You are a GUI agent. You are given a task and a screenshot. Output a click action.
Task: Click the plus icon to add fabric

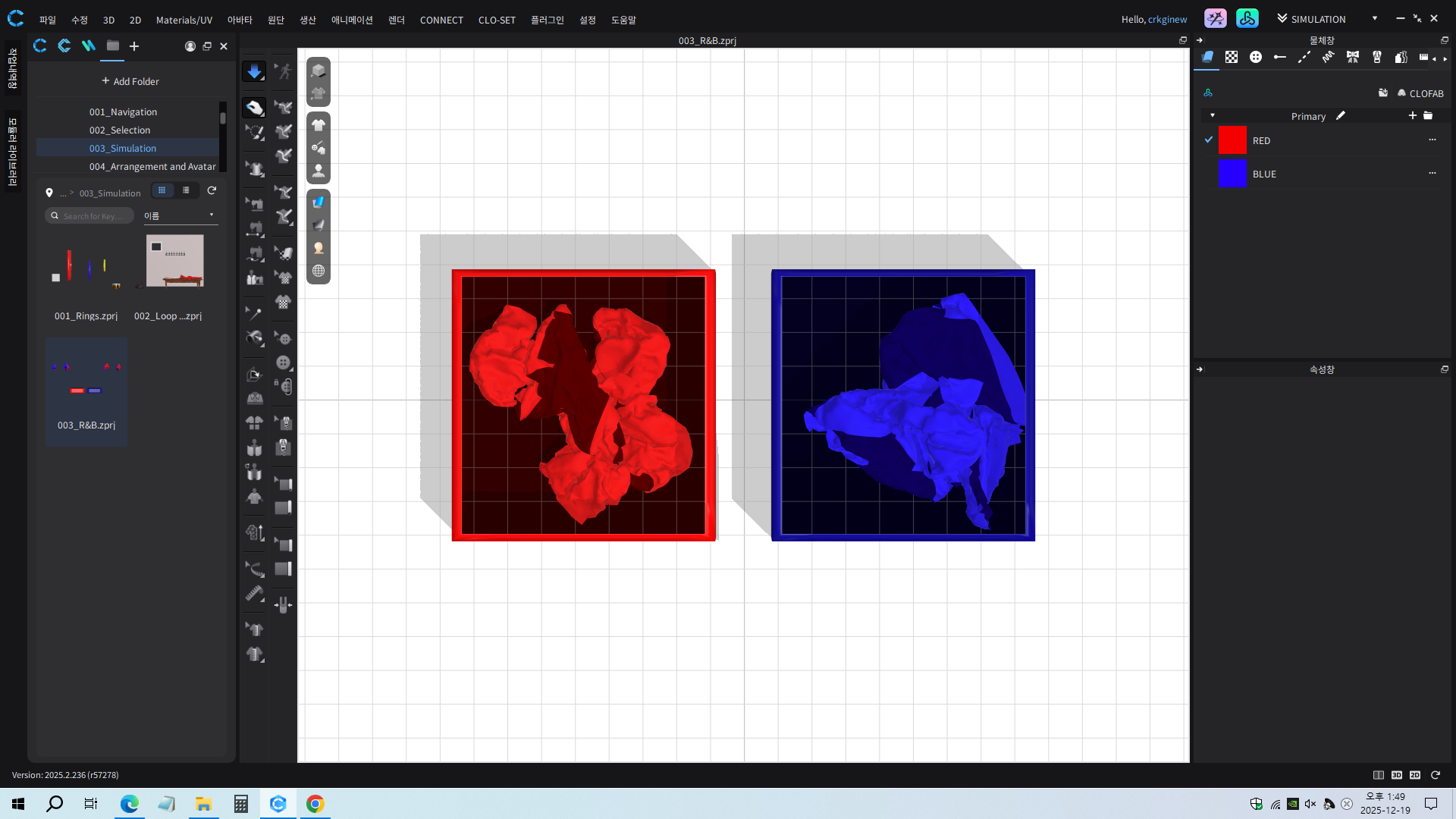coord(1412,116)
